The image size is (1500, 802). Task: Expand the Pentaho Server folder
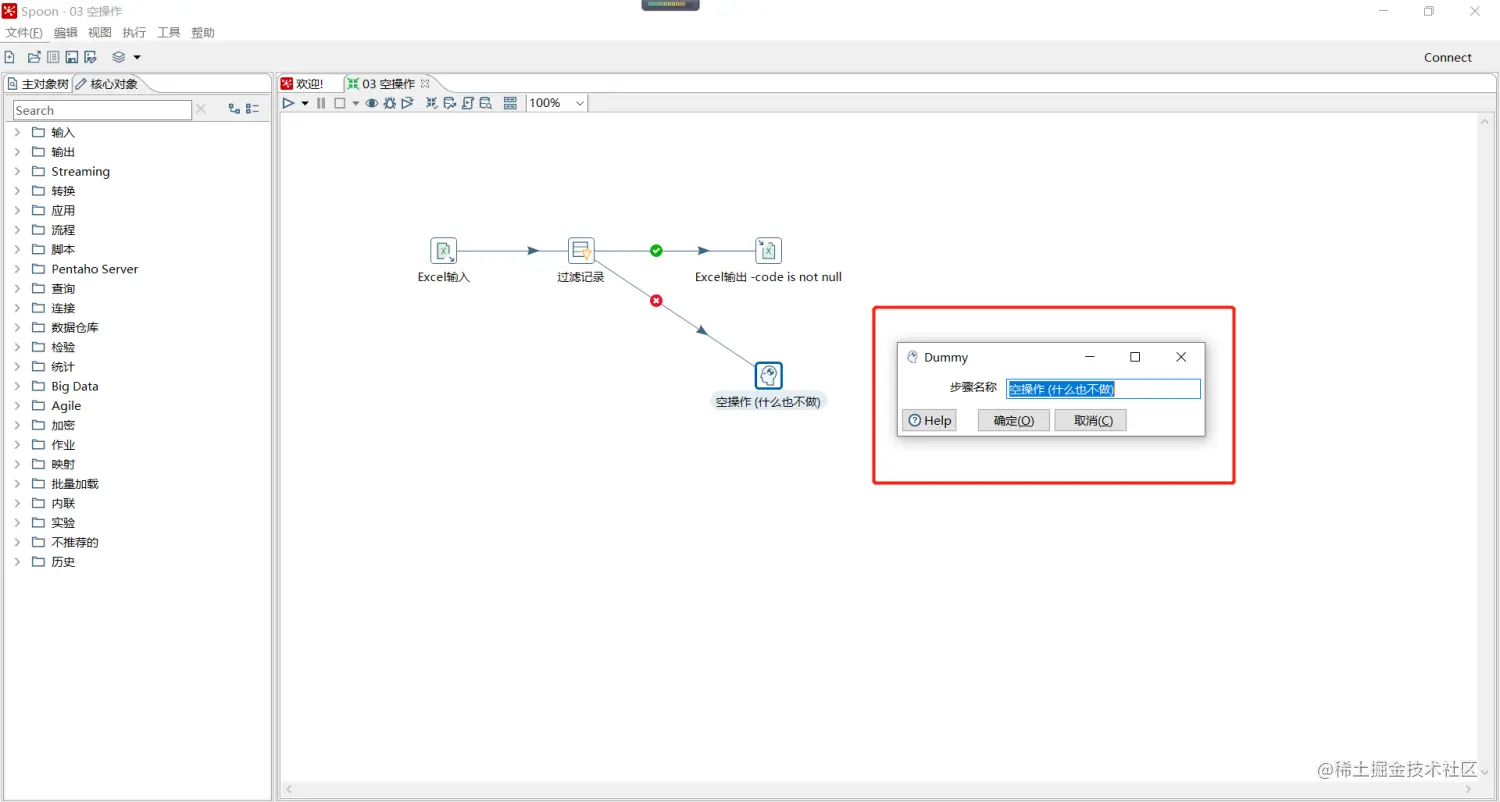pyautogui.click(x=17, y=269)
